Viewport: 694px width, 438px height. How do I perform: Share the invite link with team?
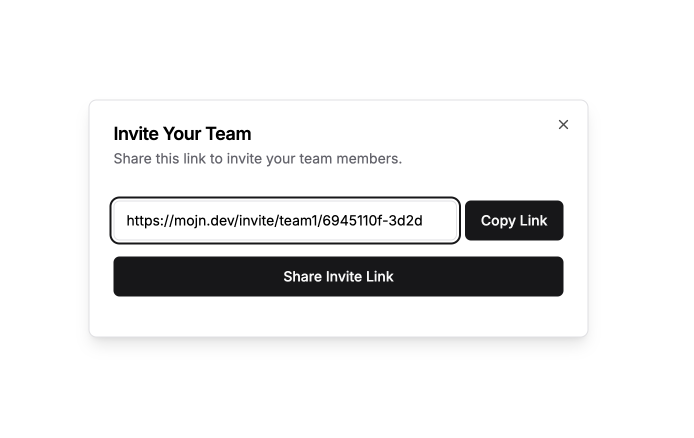(338, 277)
